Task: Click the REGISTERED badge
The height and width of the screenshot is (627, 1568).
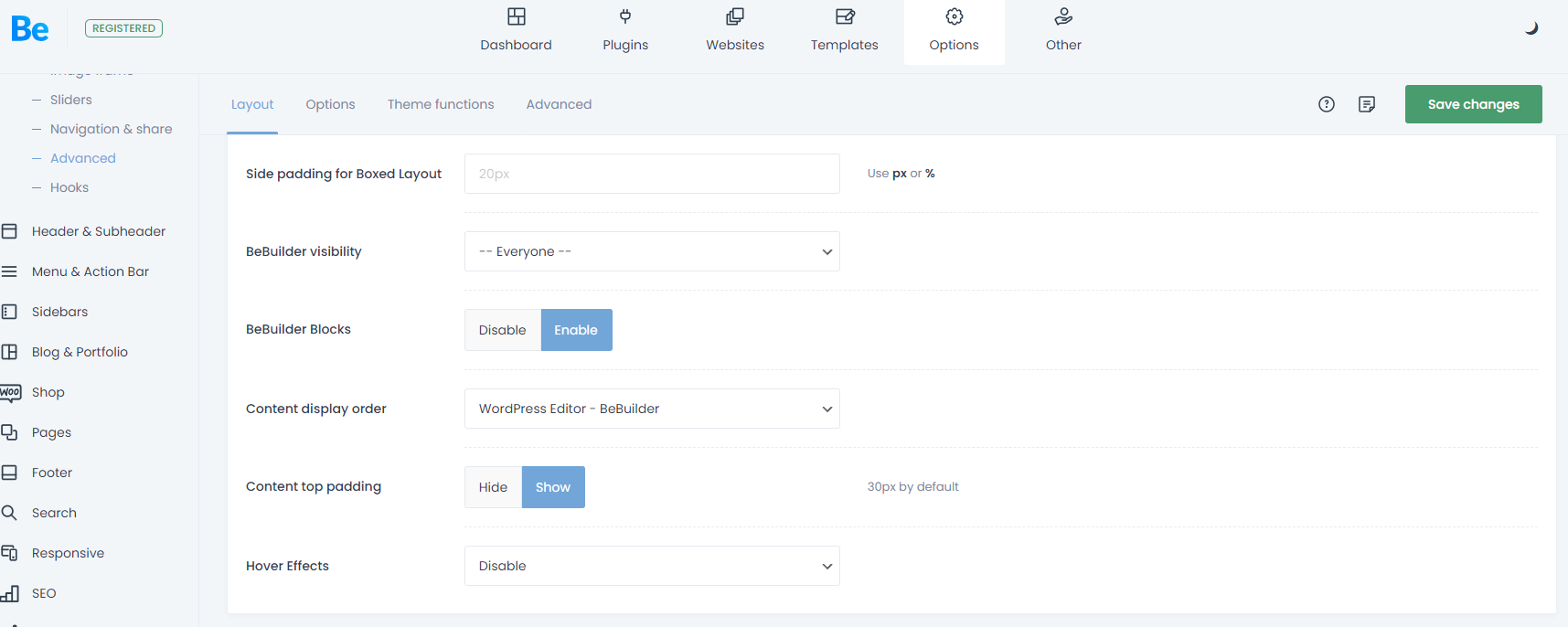Action: (x=123, y=28)
